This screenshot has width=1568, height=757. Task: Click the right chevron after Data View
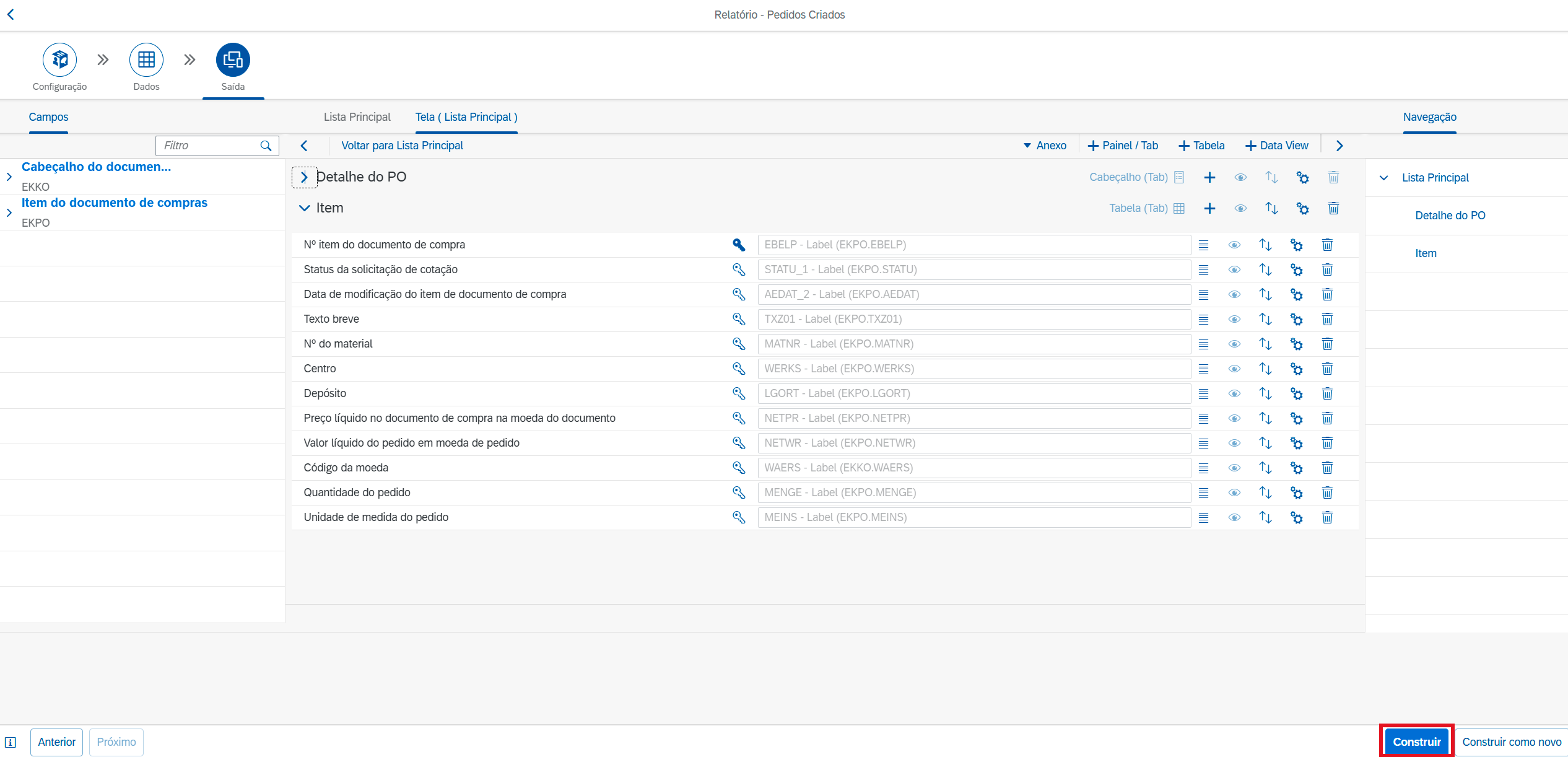point(1339,146)
